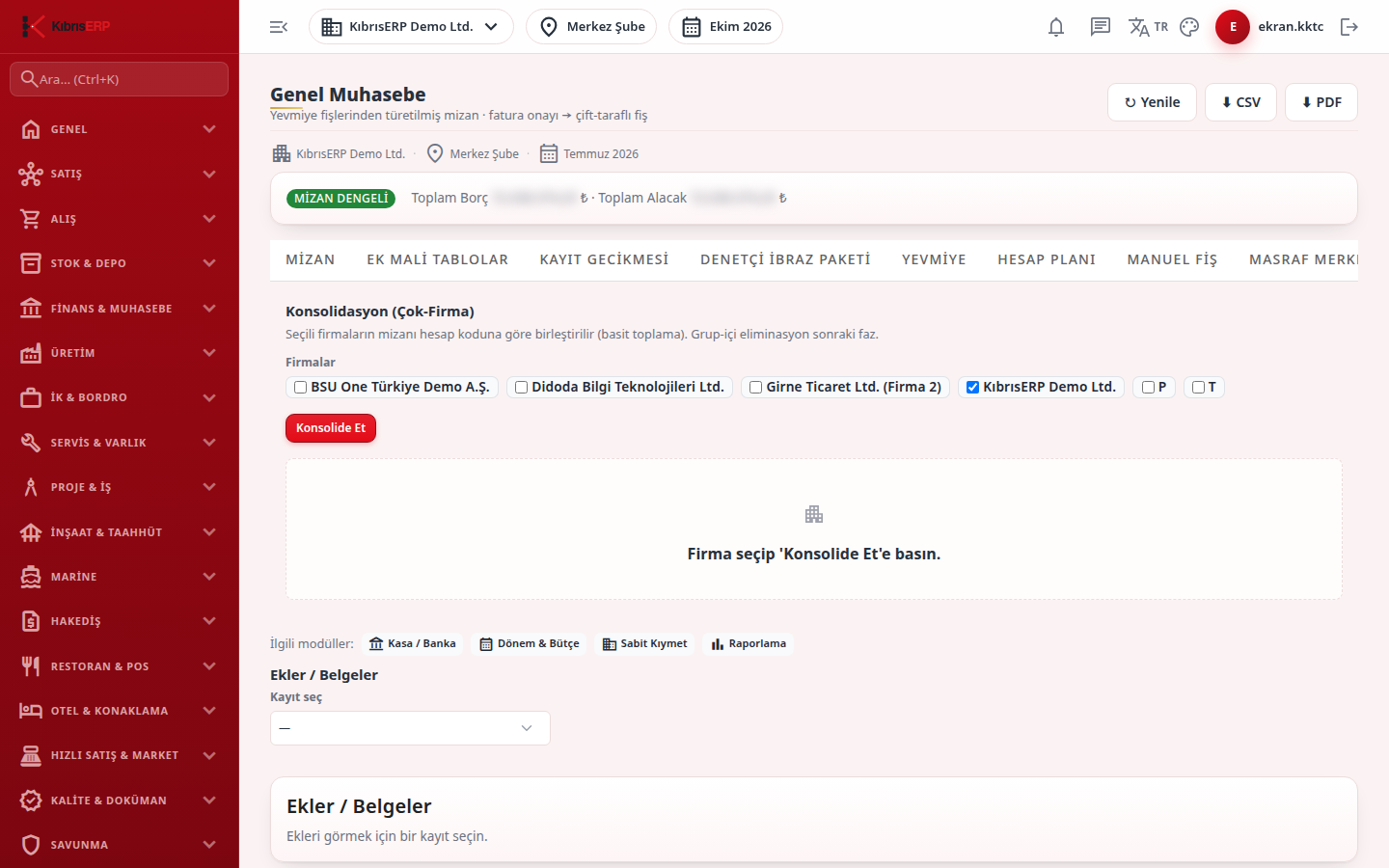Expand PROJE & İŞ chevron

pos(209,487)
